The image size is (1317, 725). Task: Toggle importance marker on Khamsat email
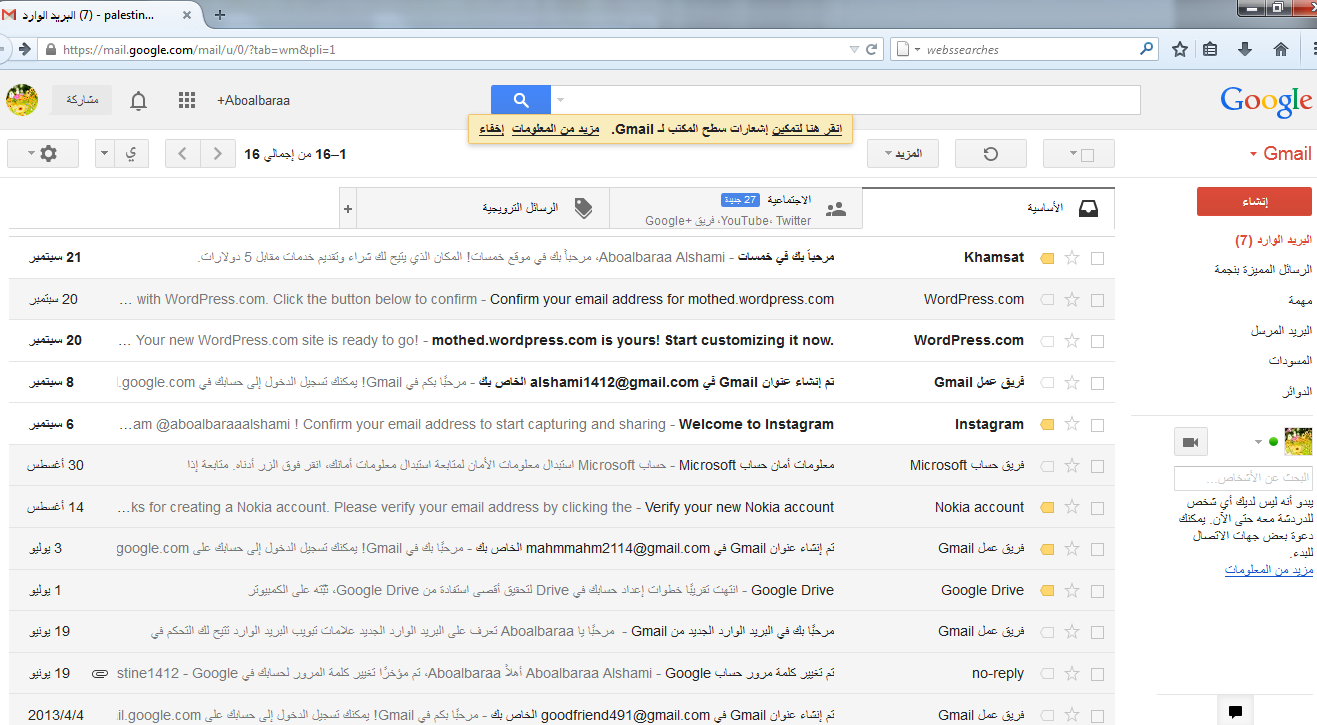[x=1047, y=258]
